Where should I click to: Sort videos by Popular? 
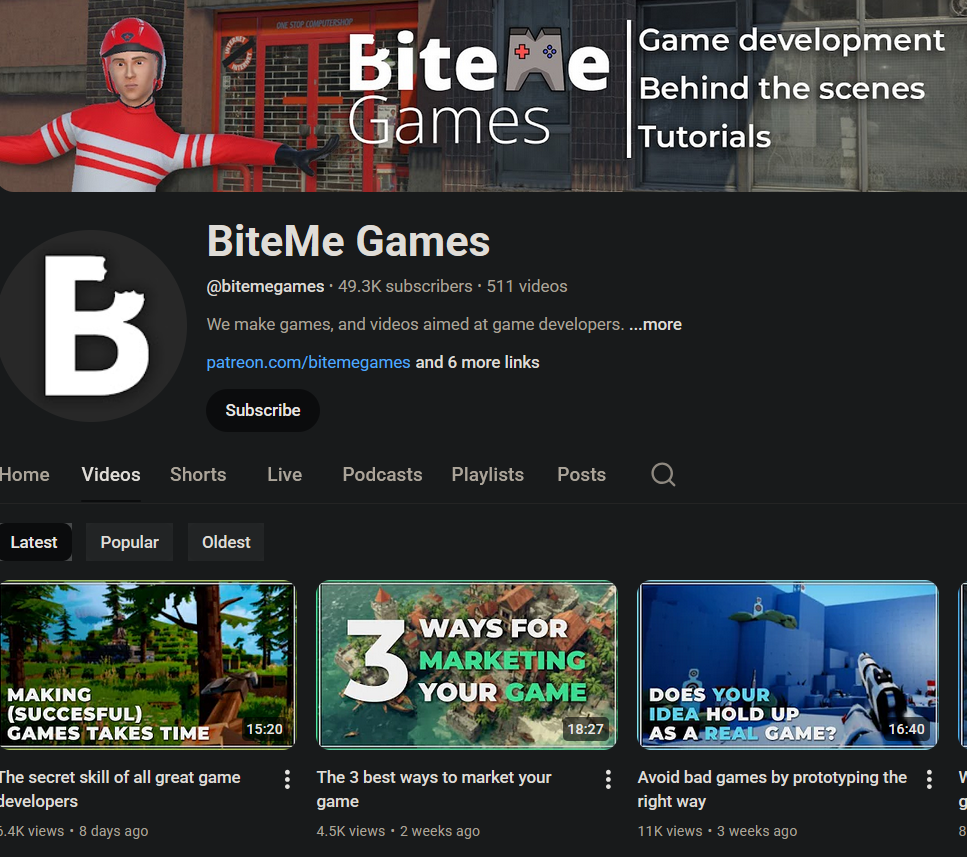(130, 542)
